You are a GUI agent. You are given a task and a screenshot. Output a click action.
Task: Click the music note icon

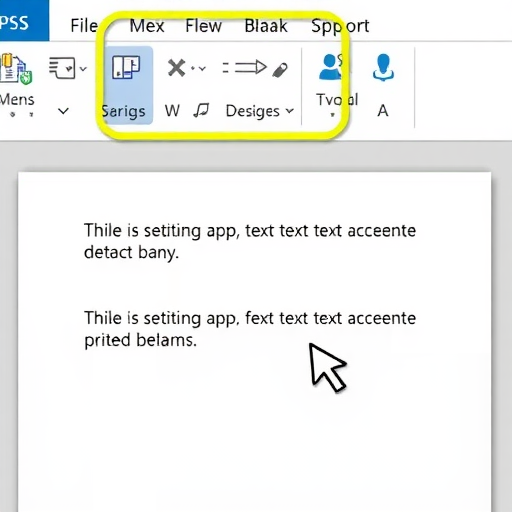pos(201,110)
